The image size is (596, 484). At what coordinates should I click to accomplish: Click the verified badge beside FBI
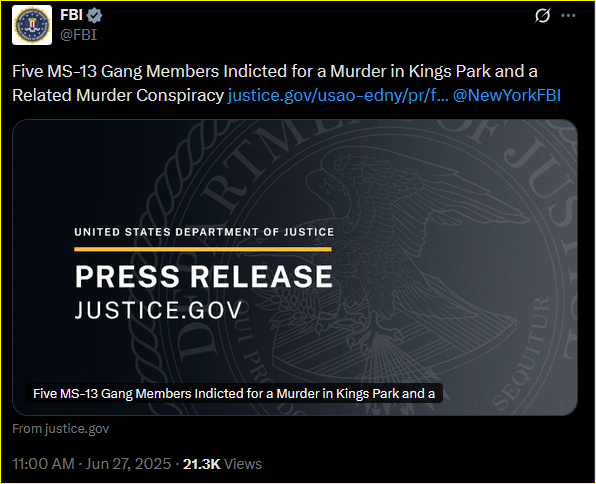[x=94, y=16]
